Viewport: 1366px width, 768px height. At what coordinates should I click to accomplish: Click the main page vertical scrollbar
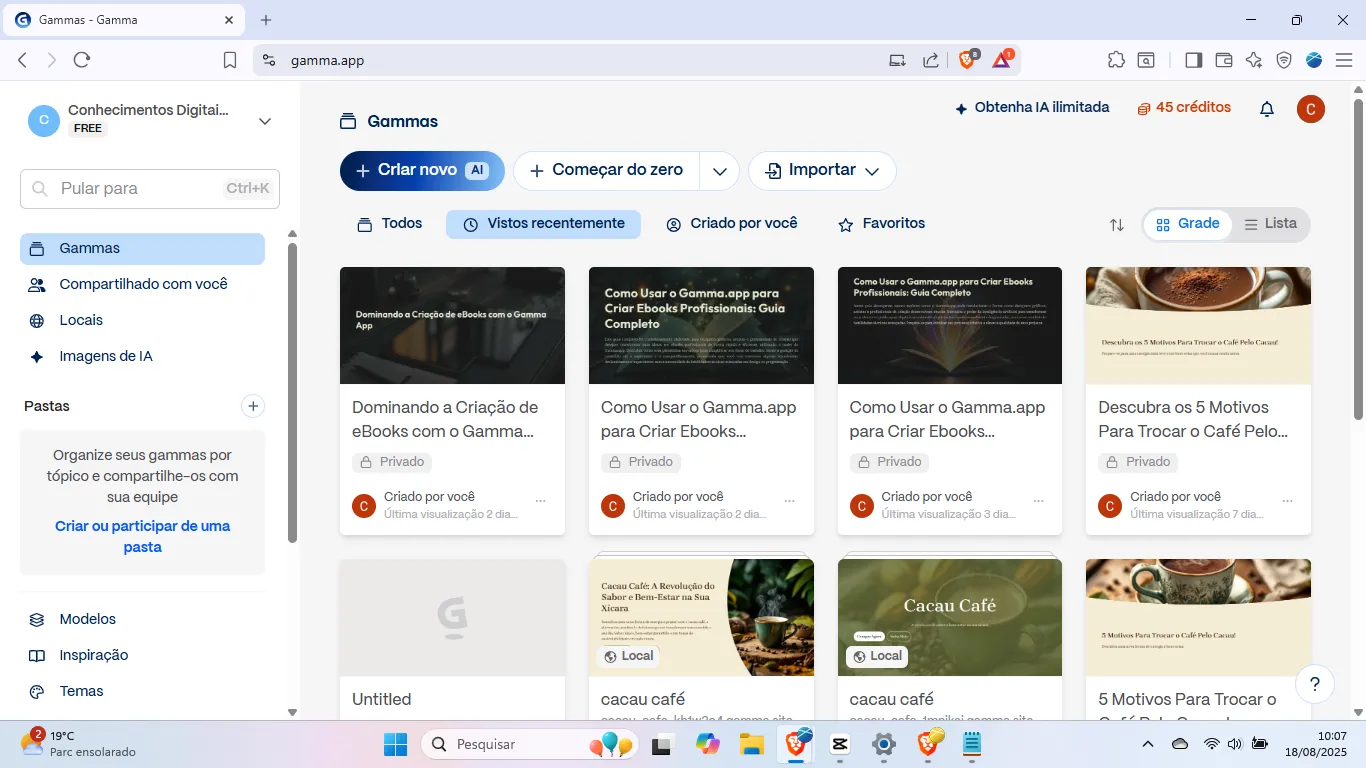[1358, 260]
